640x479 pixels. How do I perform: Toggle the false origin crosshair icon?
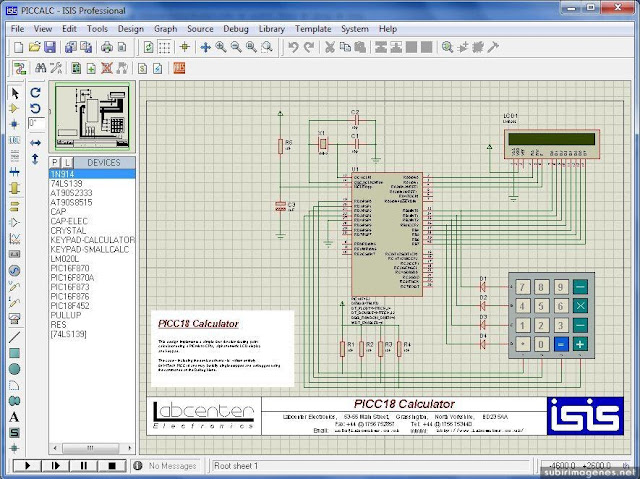pos(184,47)
